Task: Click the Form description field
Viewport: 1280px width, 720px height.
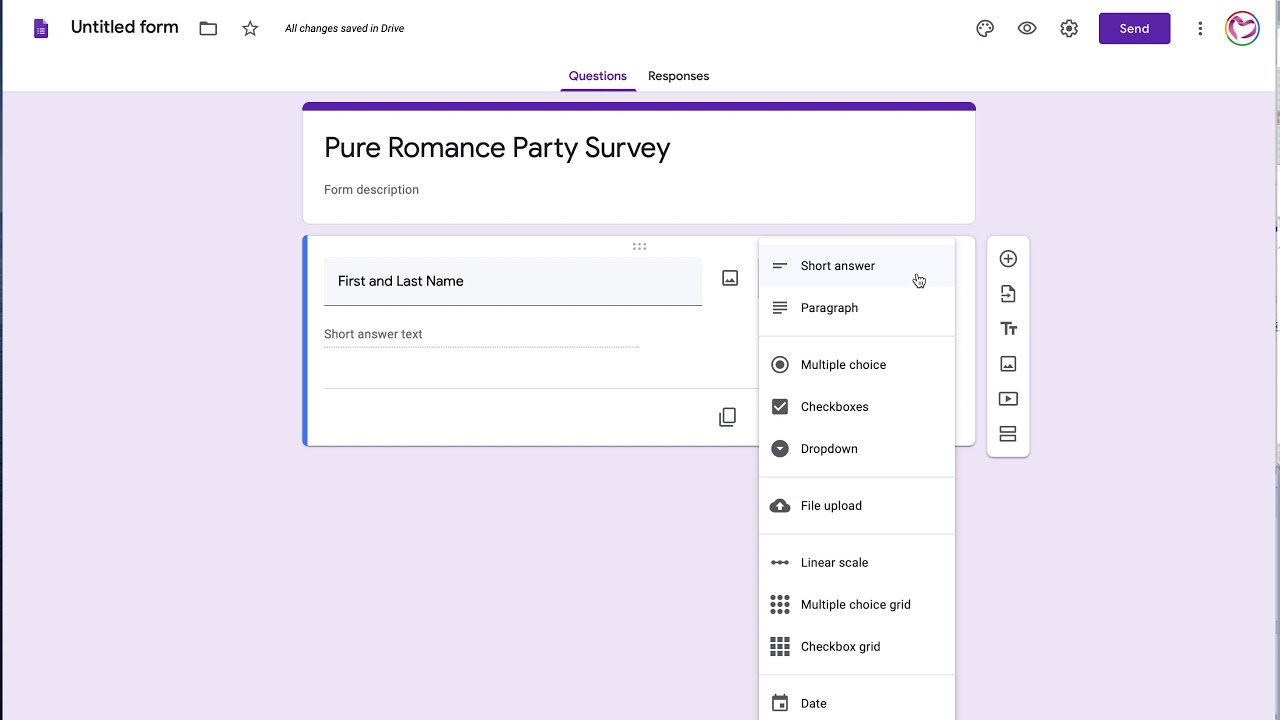Action: [371, 190]
